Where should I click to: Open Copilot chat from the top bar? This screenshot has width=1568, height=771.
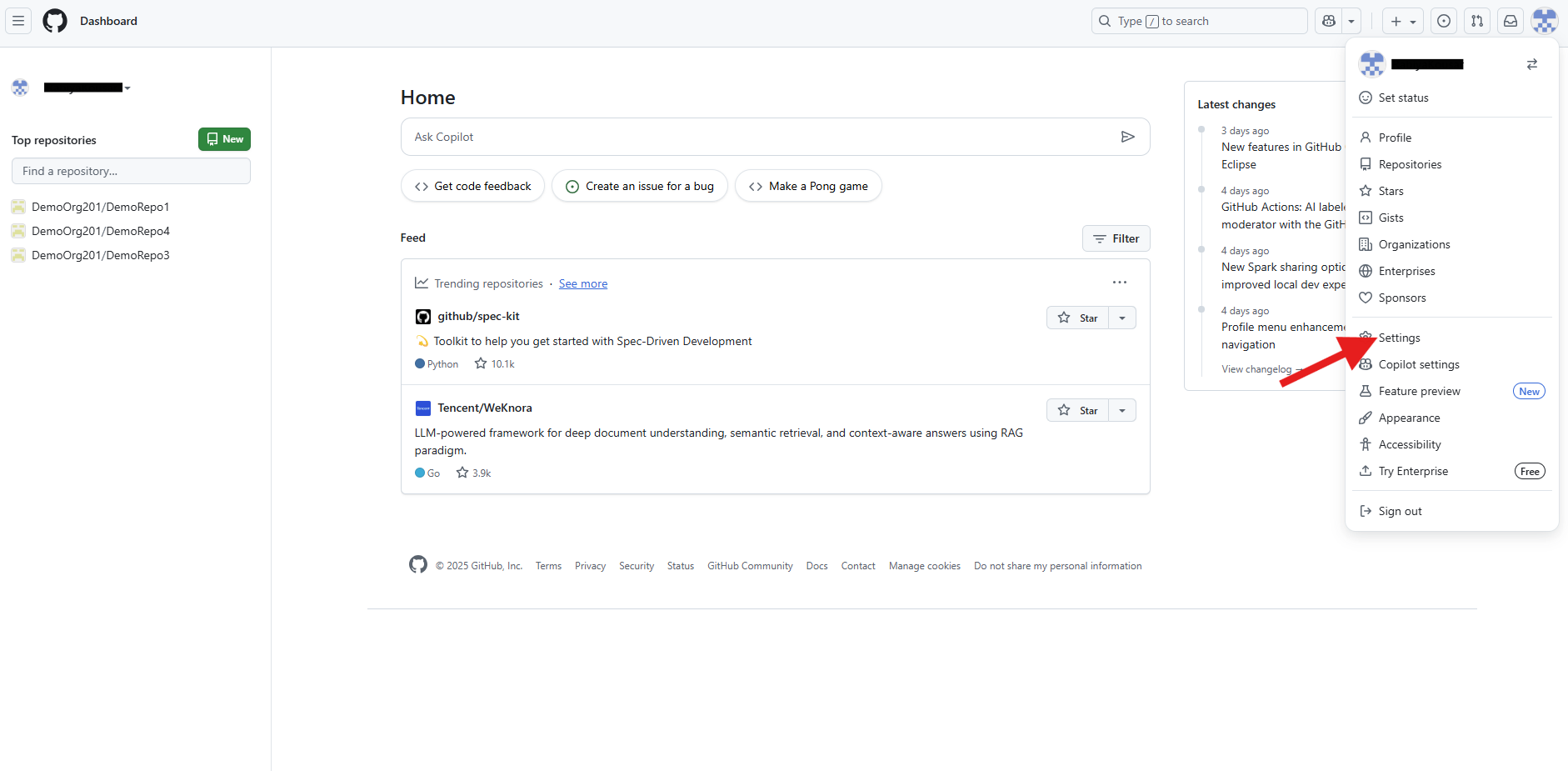pyautogui.click(x=1328, y=21)
